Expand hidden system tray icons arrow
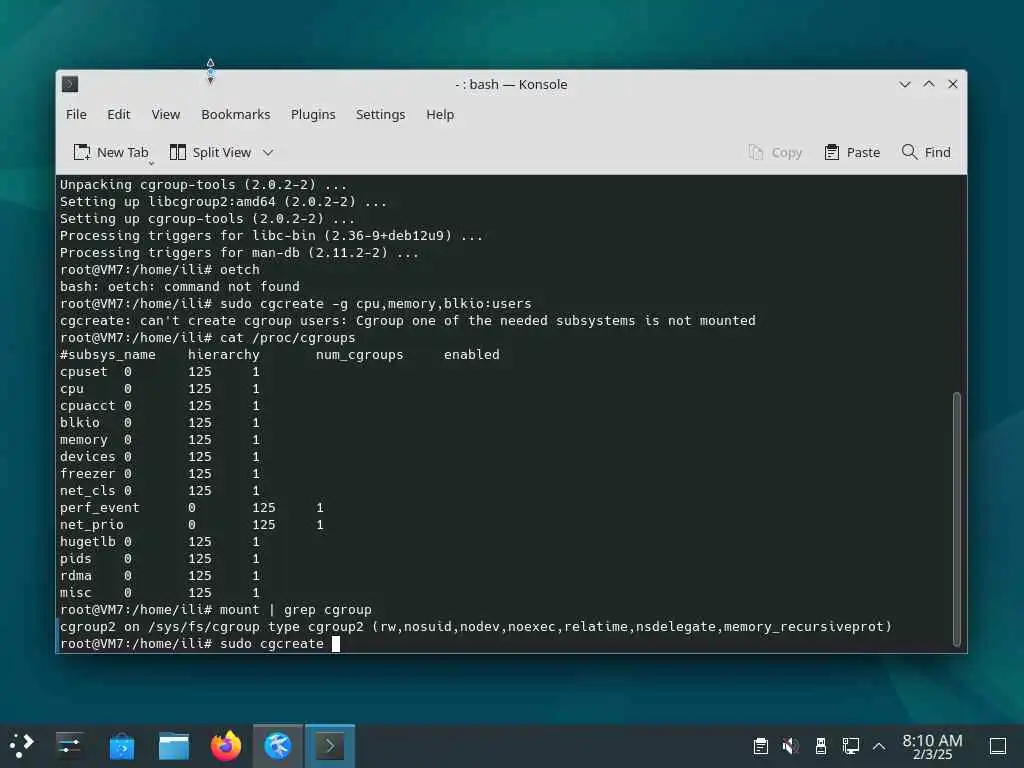The image size is (1024, 768). point(879,746)
